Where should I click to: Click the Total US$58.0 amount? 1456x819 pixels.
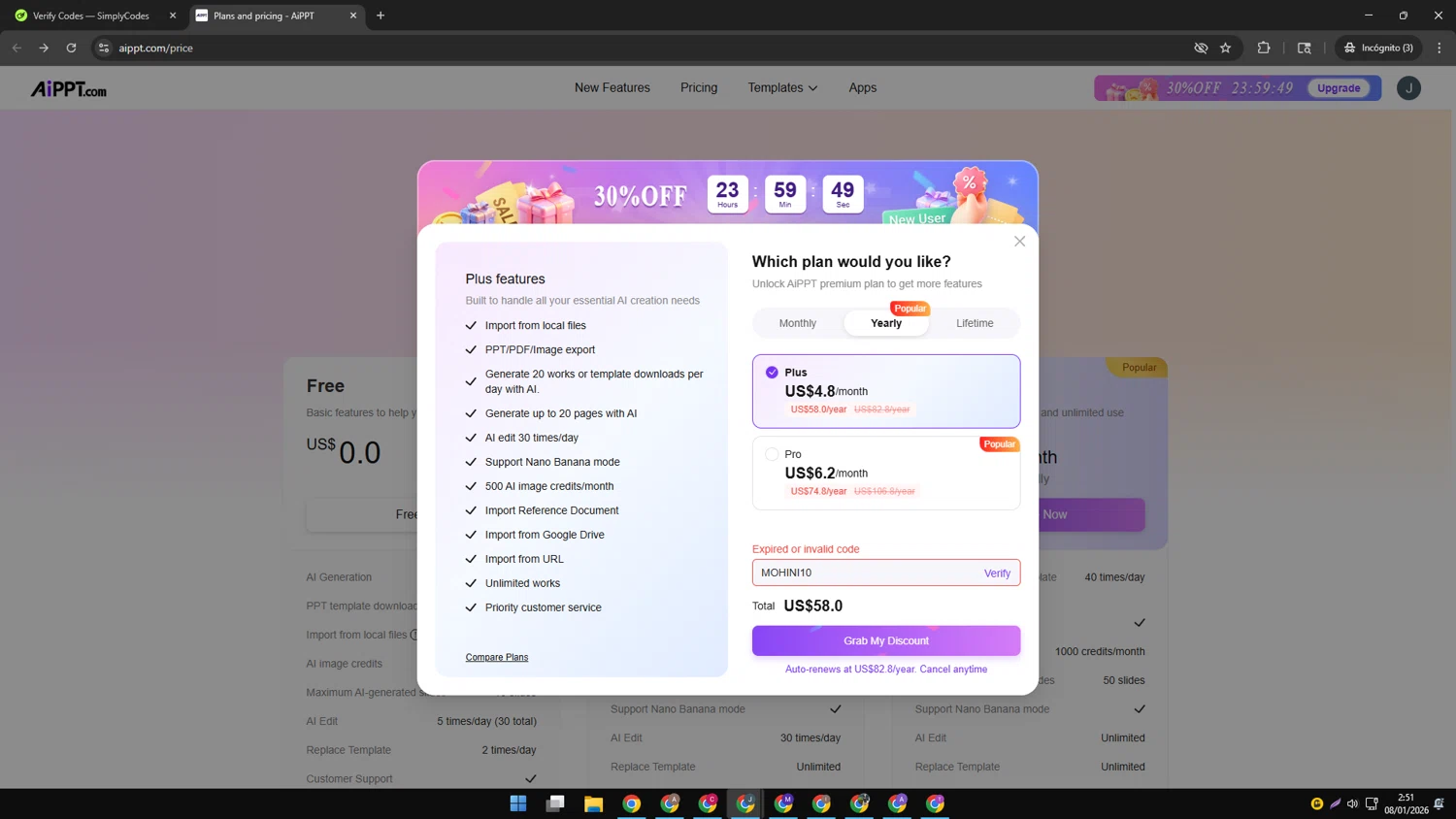pos(812,606)
